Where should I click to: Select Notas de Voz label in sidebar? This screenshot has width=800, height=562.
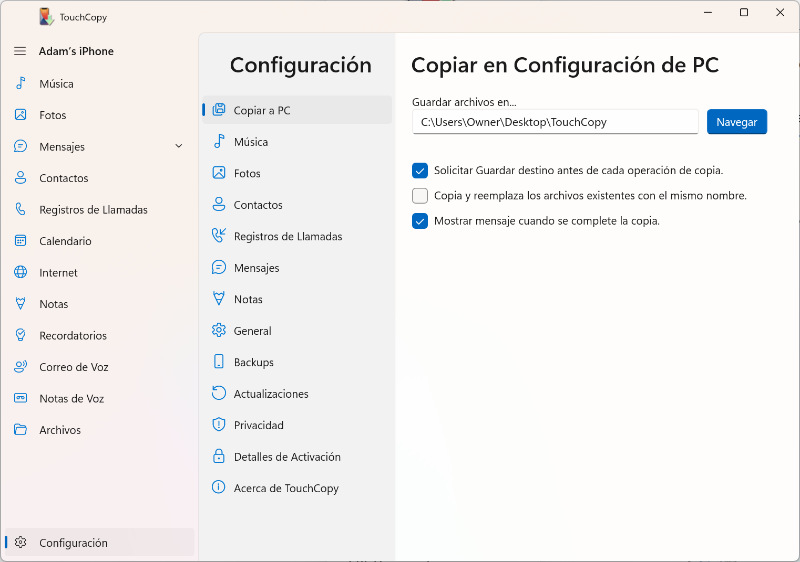coord(71,399)
